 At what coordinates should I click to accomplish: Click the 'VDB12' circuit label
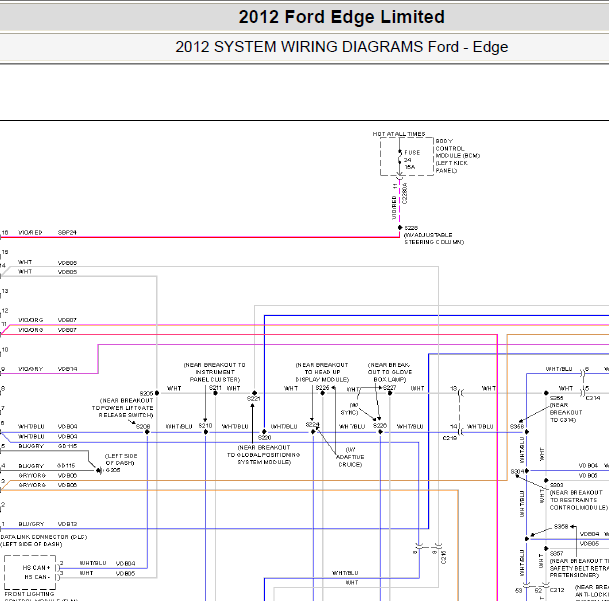67,524
